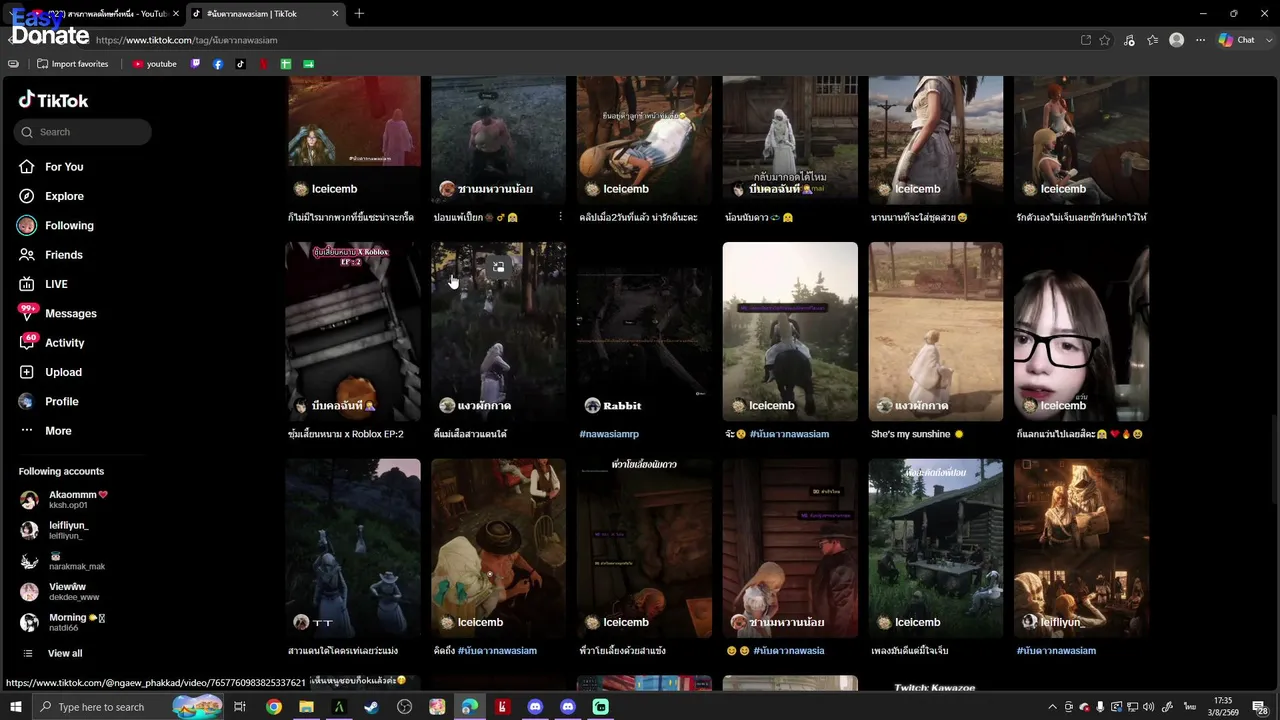Open the Rabbit video thumbnail
Viewport: 1280px width, 720px height.
pos(644,331)
